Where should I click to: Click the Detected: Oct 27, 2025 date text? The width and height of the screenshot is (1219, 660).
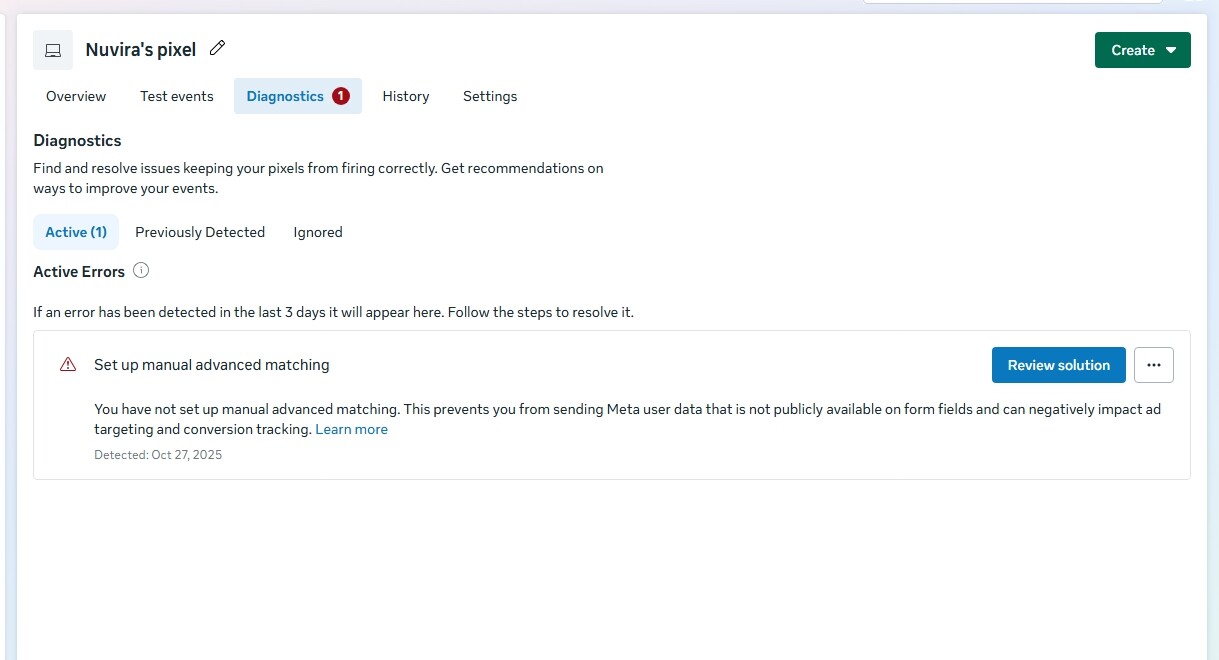click(158, 455)
